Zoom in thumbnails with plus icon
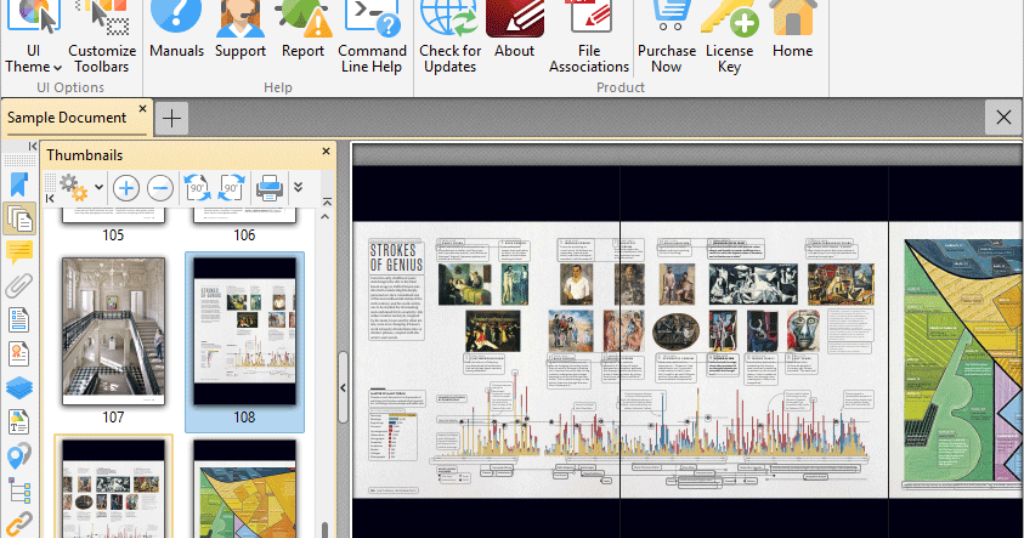Image resolution: width=1024 pixels, height=538 pixels. 126,188
